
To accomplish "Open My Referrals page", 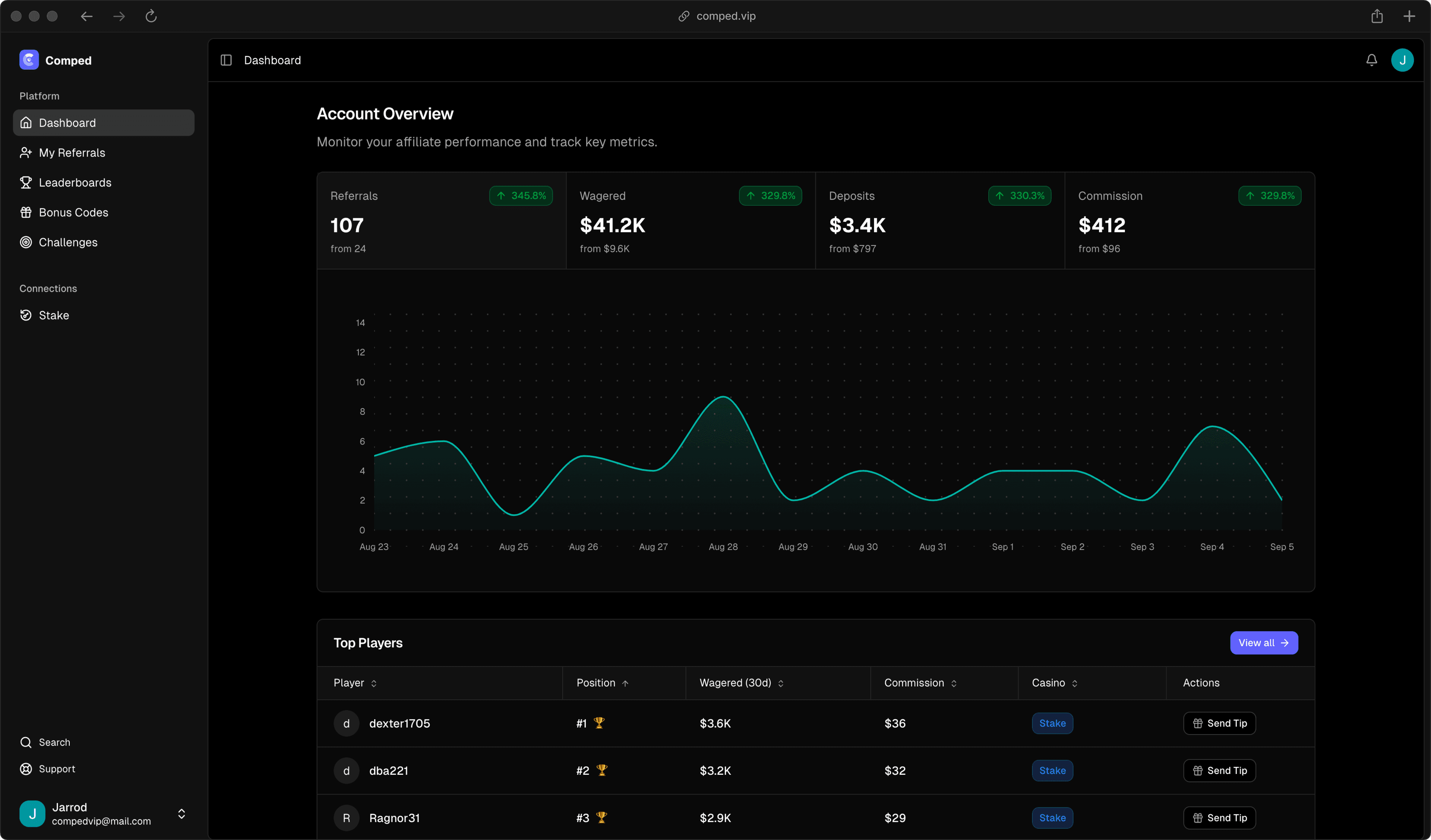I will pos(72,153).
